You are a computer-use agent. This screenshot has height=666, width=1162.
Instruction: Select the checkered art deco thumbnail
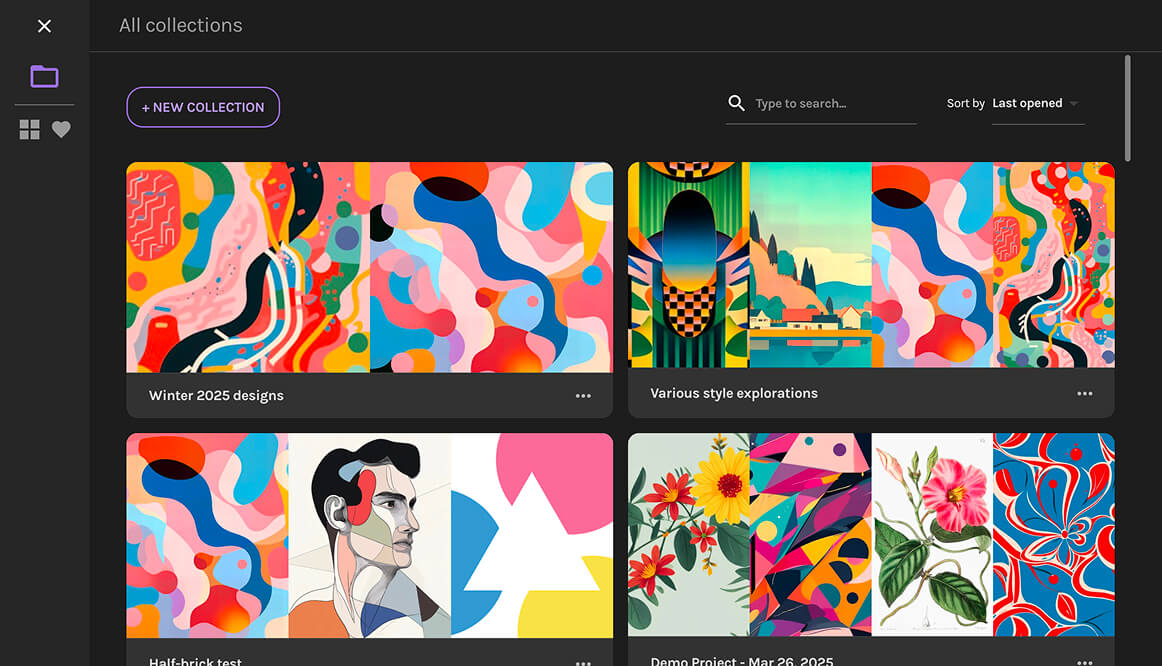[688, 264]
